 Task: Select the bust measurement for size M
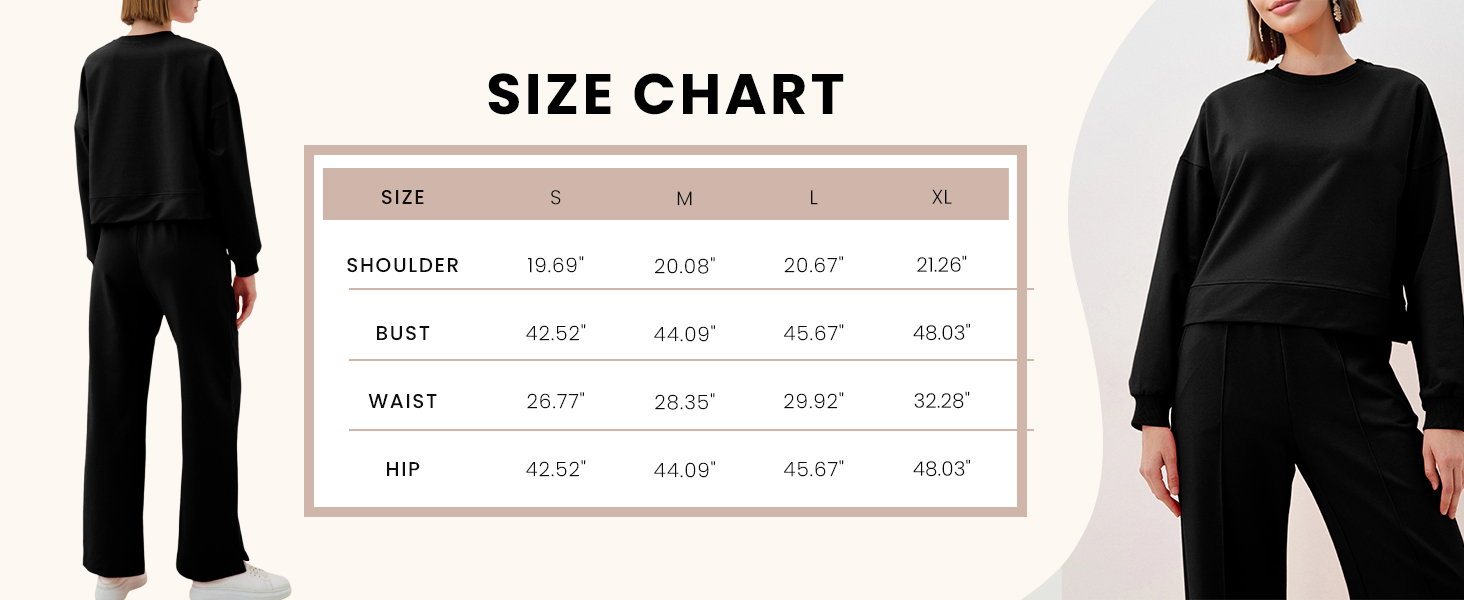[685, 334]
